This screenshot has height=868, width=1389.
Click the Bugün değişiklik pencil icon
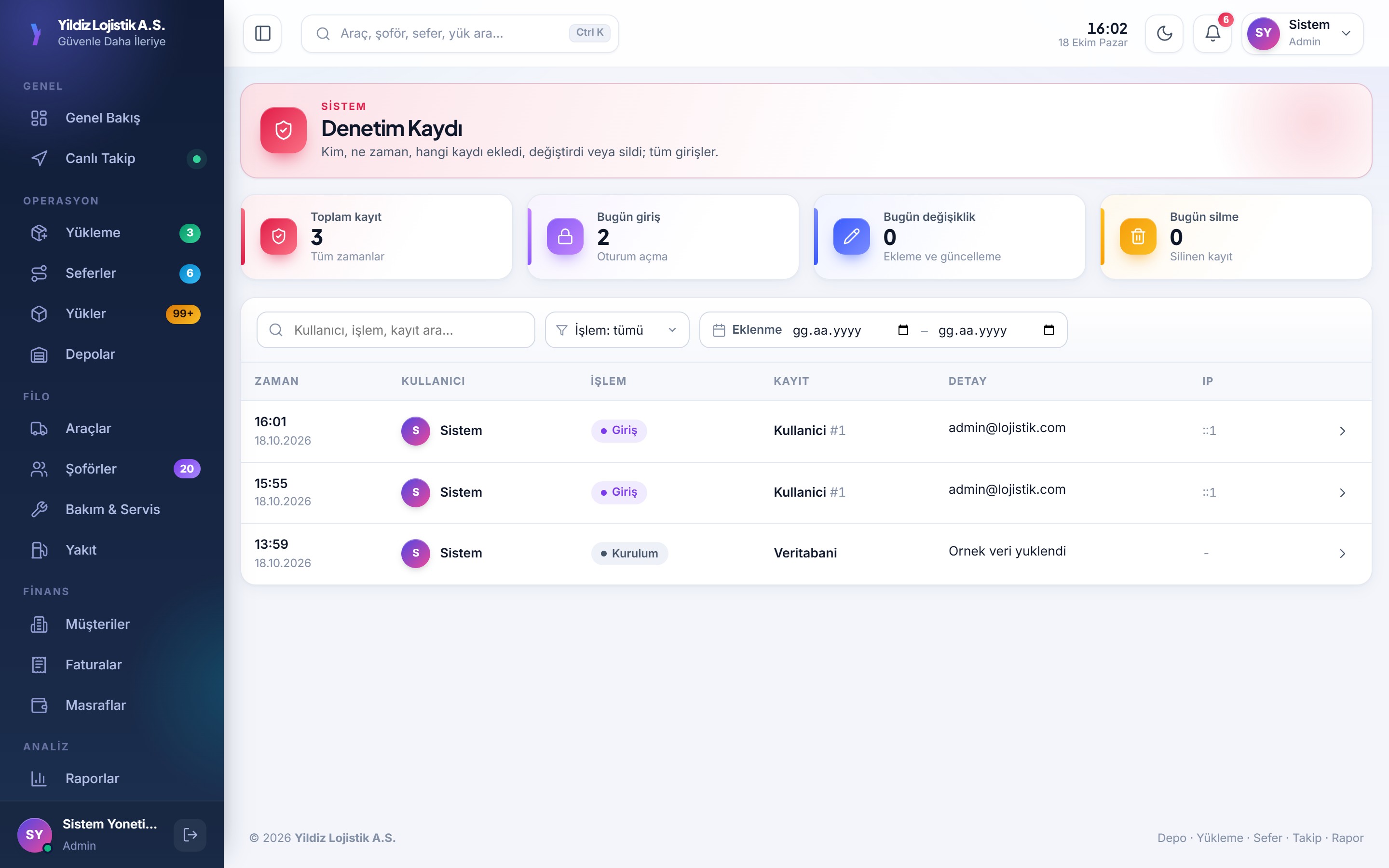coord(851,236)
